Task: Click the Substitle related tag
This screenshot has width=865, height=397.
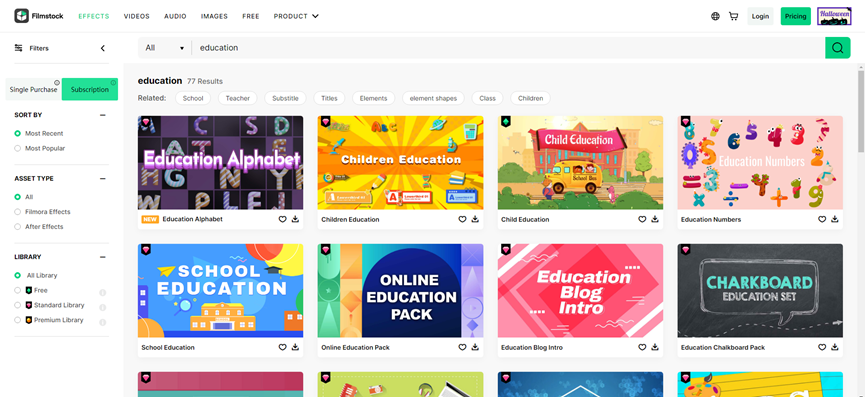Action: (x=285, y=98)
